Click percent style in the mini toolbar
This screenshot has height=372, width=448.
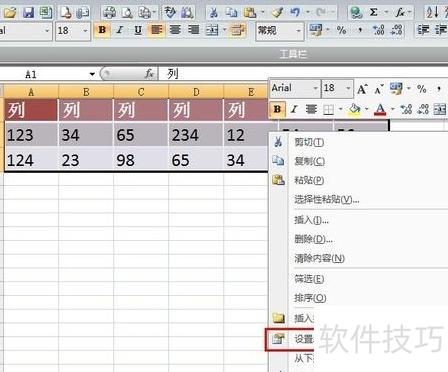(x=422, y=89)
